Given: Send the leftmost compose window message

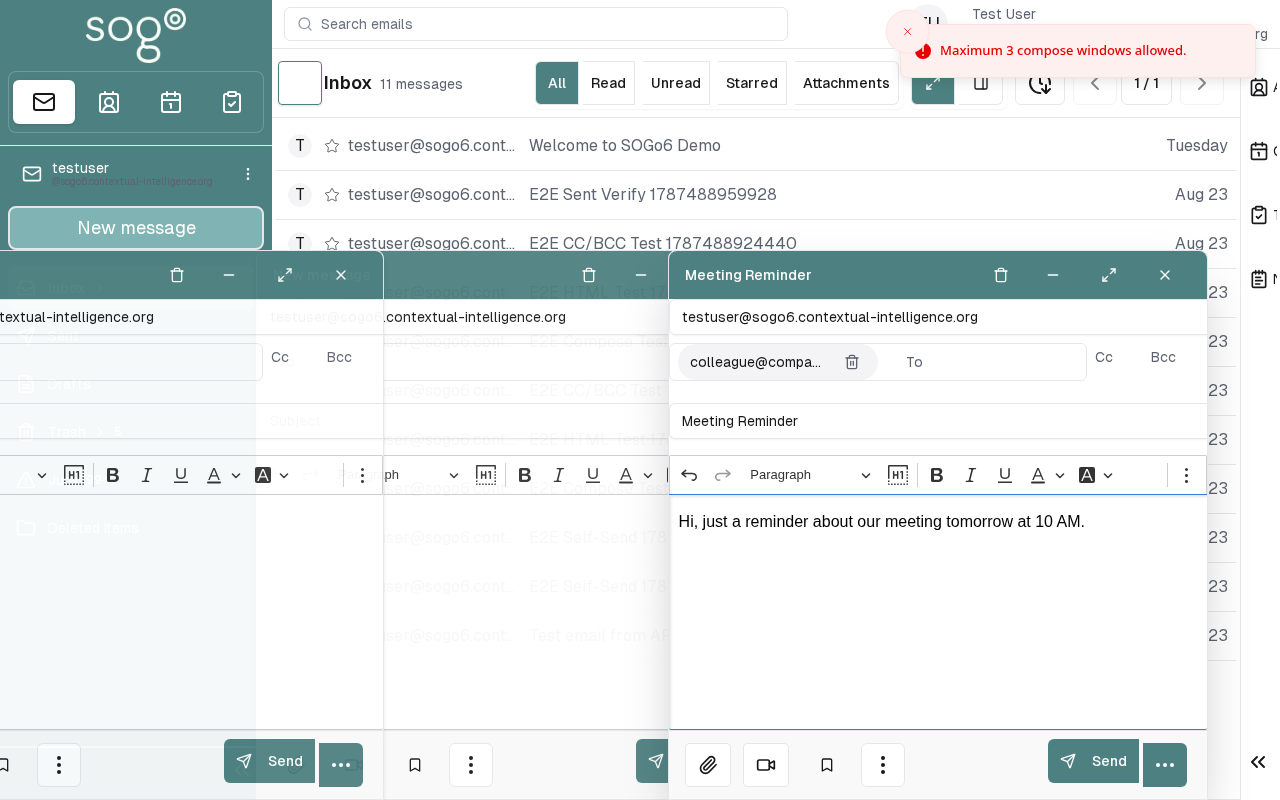Looking at the screenshot, I should [269, 761].
